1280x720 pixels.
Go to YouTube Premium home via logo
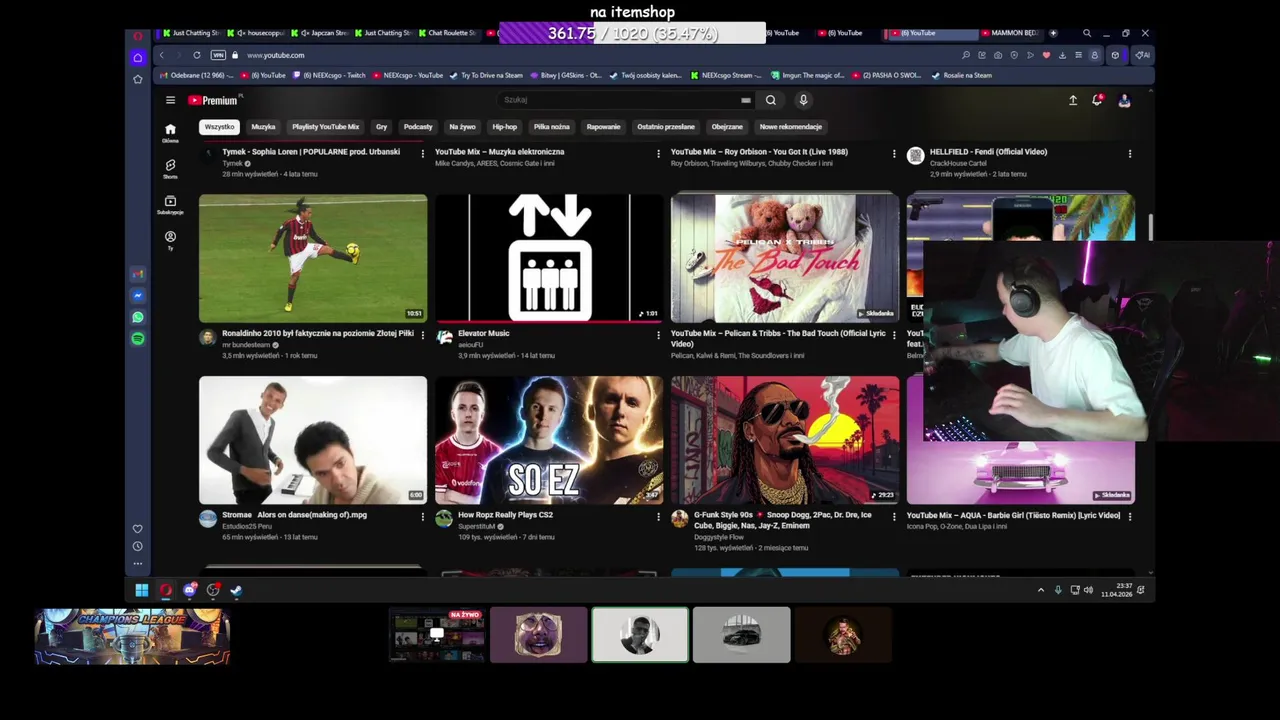(213, 100)
